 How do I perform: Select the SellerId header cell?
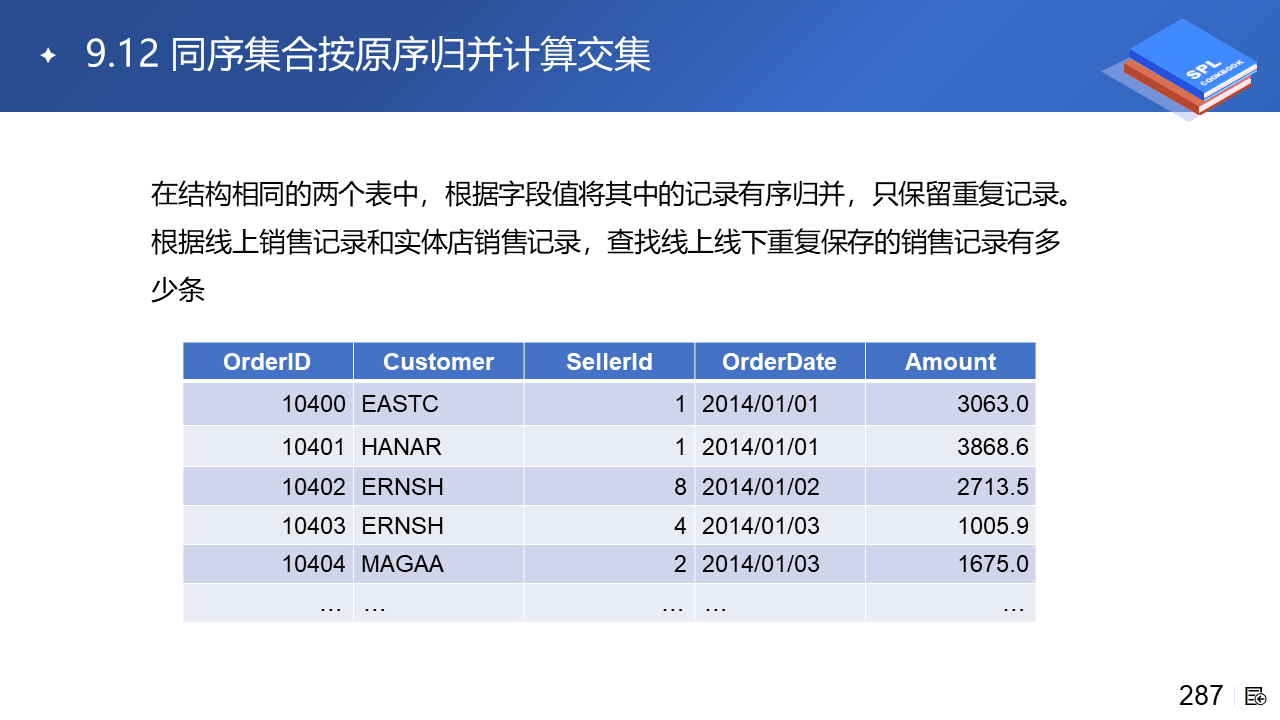[x=609, y=362]
